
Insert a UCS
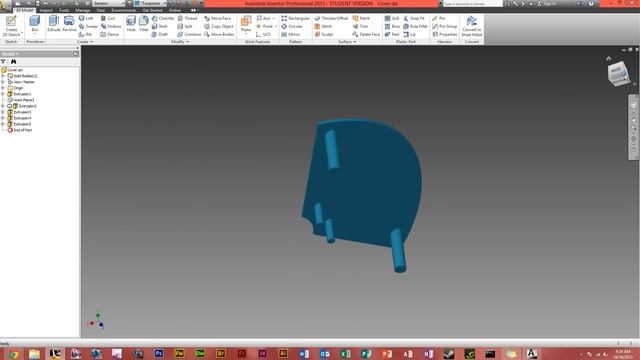[x=263, y=34]
